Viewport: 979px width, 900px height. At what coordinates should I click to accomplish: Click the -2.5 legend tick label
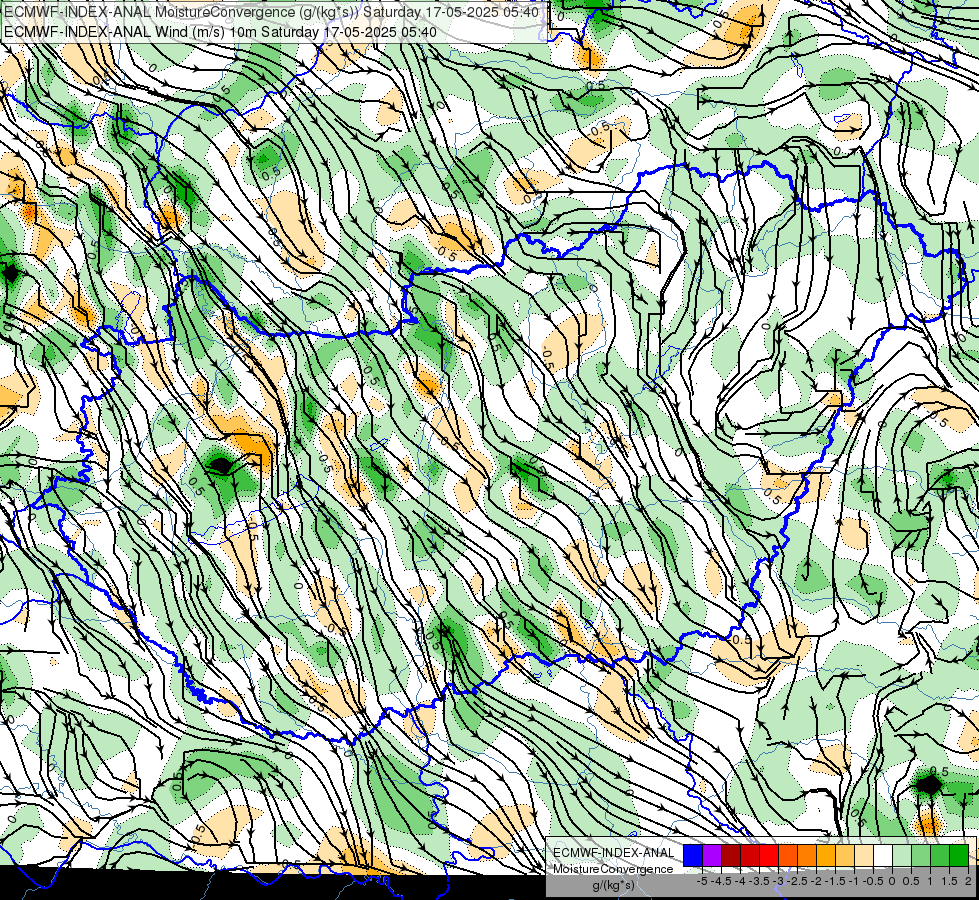(797, 881)
